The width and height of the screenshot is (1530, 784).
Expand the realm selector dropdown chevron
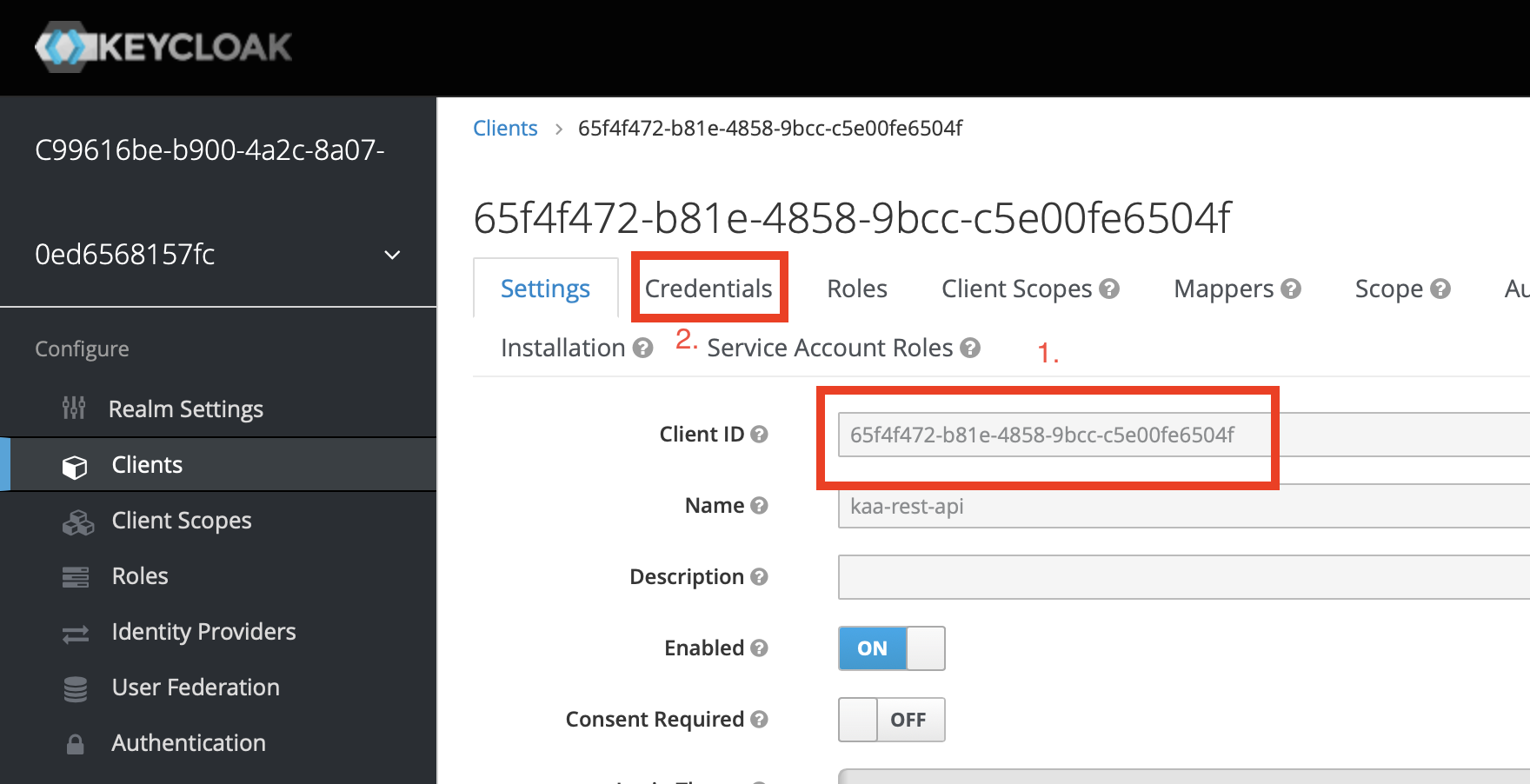point(392,255)
